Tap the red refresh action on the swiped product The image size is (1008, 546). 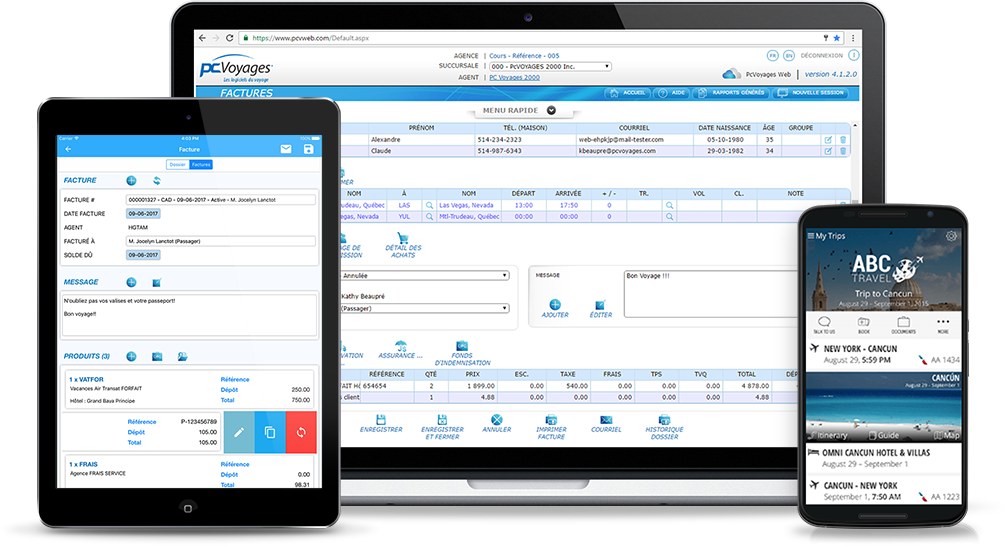(x=301, y=432)
